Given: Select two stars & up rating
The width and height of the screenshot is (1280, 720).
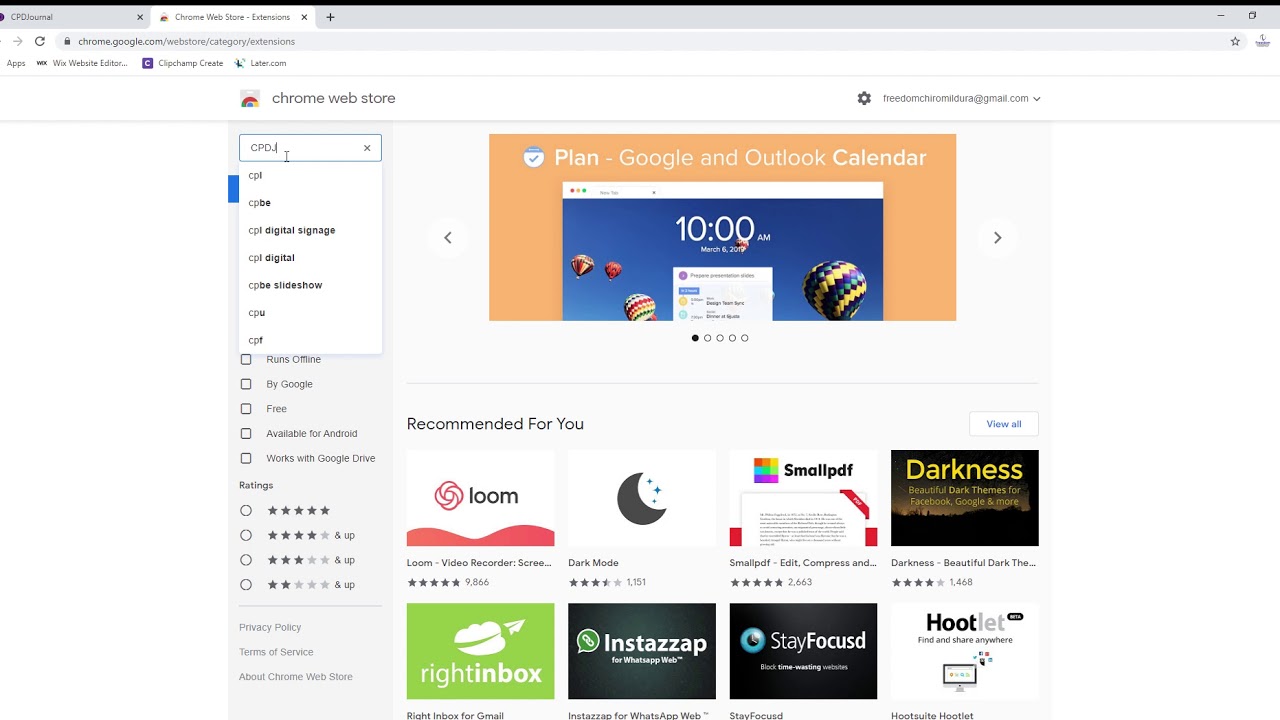Looking at the screenshot, I should point(246,584).
